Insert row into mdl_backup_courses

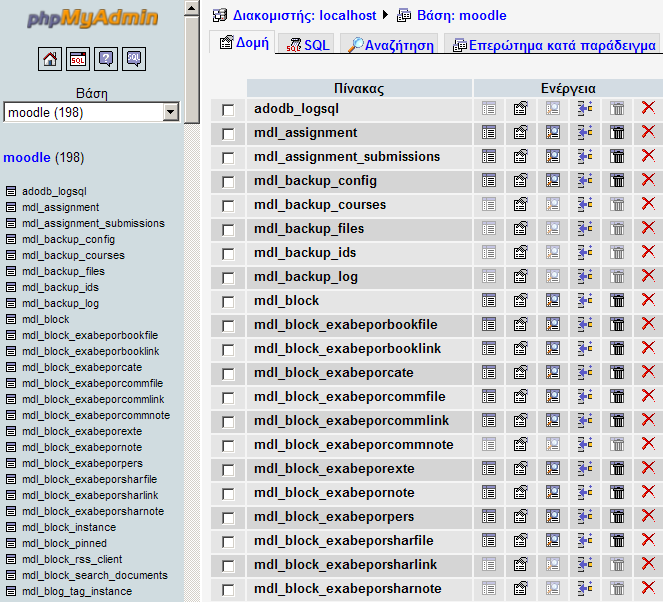click(x=585, y=205)
